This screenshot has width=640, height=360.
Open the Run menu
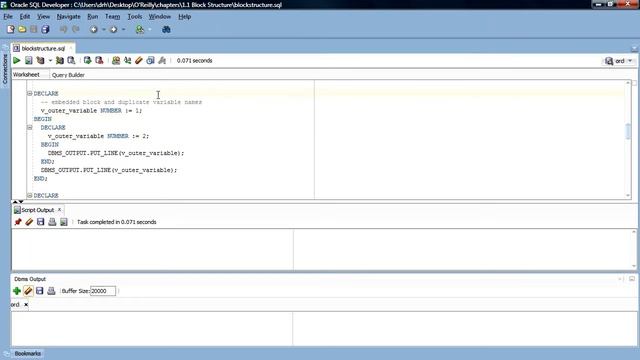pyautogui.click(x=93, y=17)
